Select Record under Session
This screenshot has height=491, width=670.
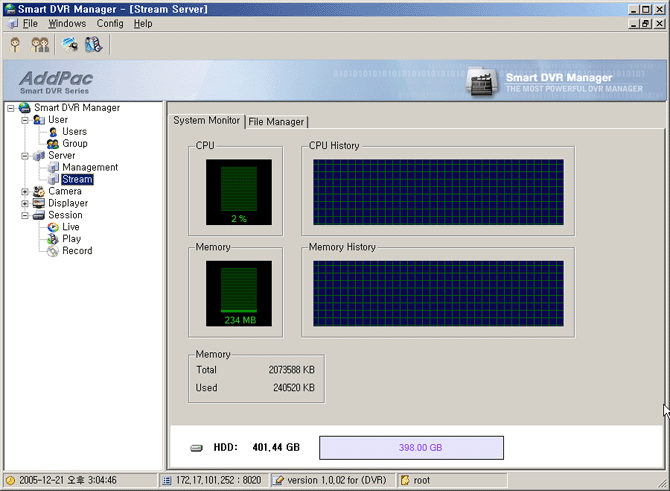(77, 251)
